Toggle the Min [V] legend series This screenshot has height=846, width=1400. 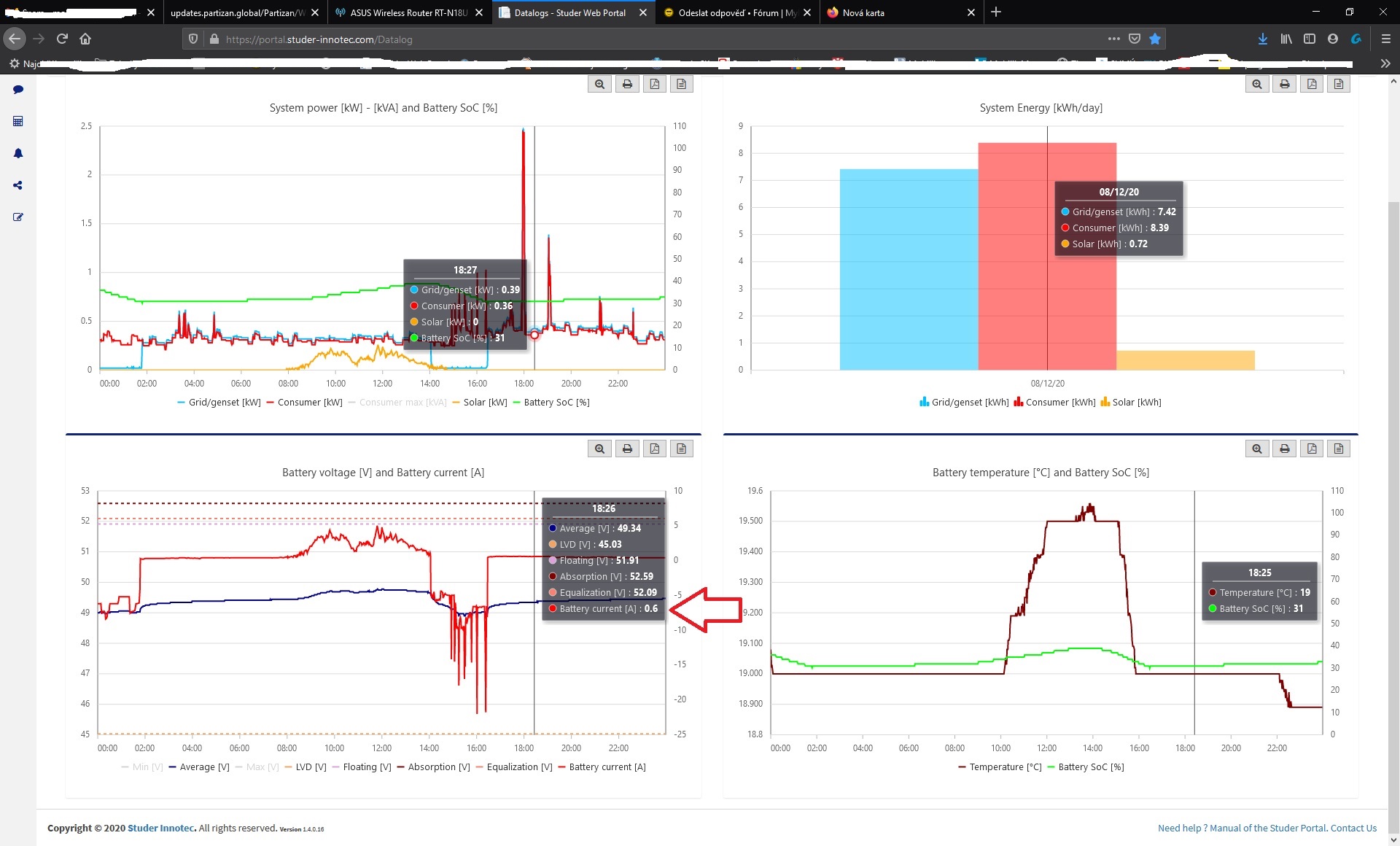pyautogui.click(x=147, y=767)
